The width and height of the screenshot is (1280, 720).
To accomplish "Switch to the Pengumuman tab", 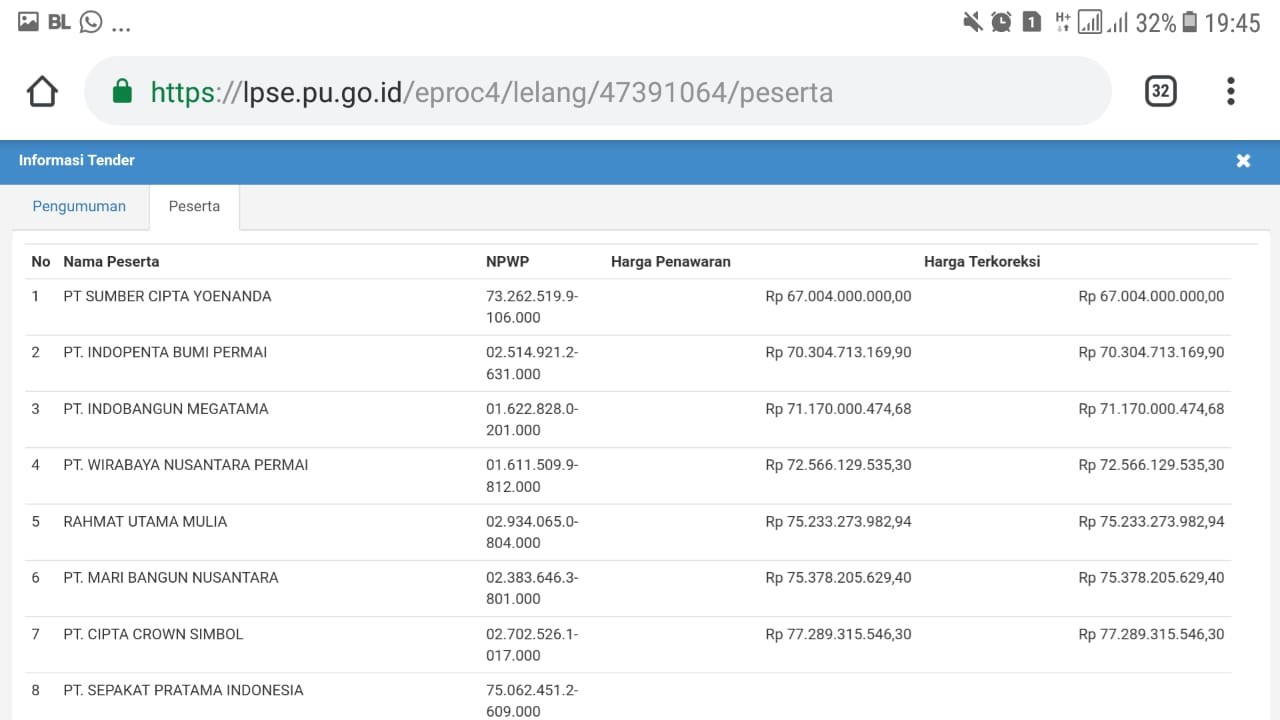I will pos(79,207).
